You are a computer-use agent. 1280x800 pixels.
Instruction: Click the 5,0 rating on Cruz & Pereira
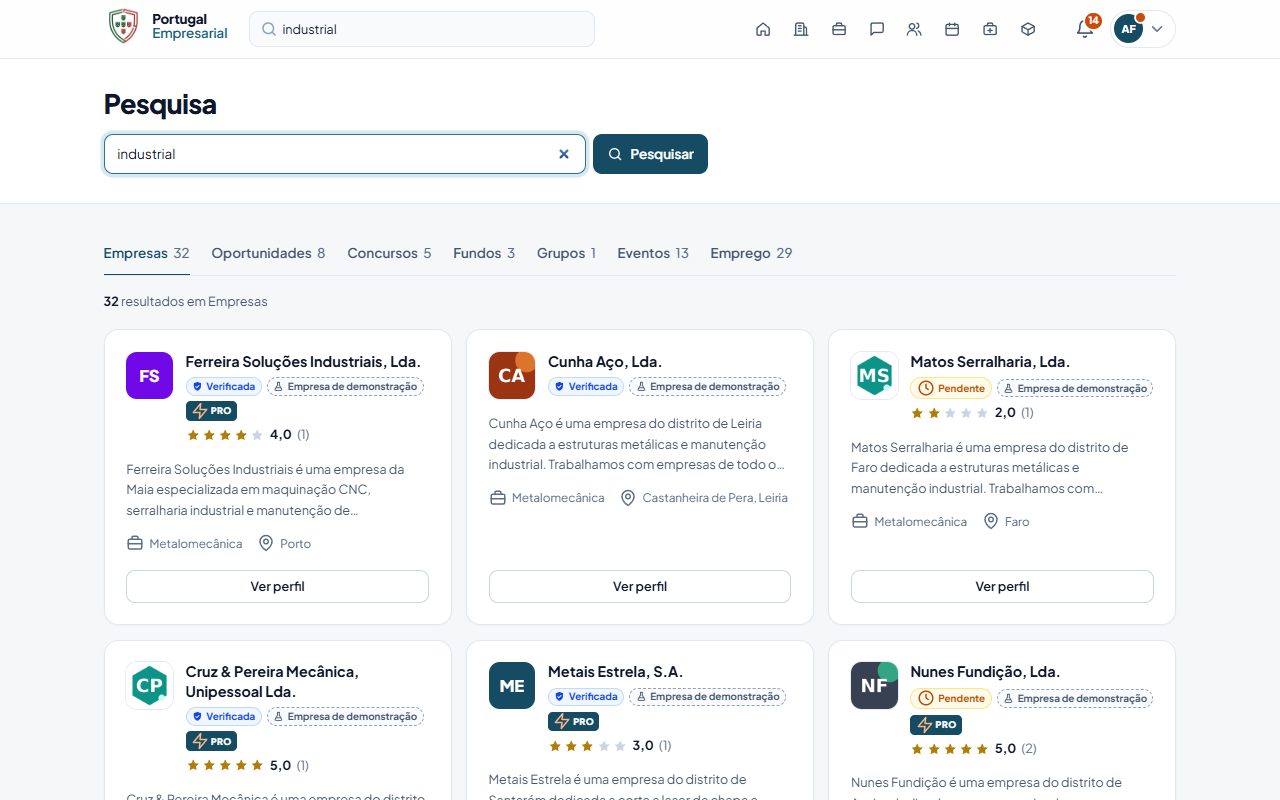tap(248, 766)
